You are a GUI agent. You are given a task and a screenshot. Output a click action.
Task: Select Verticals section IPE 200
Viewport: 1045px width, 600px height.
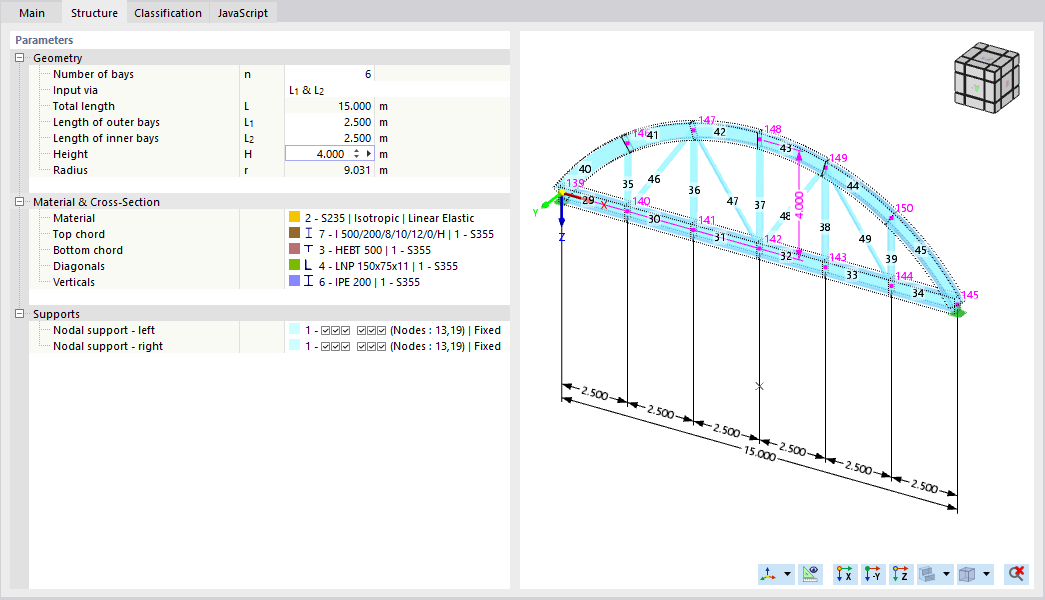click(x=369, y=282)
